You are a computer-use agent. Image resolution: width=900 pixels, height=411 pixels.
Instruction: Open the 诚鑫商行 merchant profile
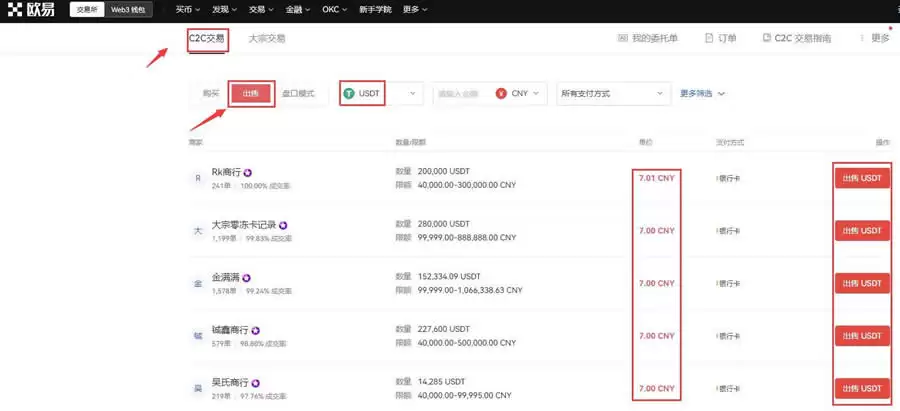(230, 330)
